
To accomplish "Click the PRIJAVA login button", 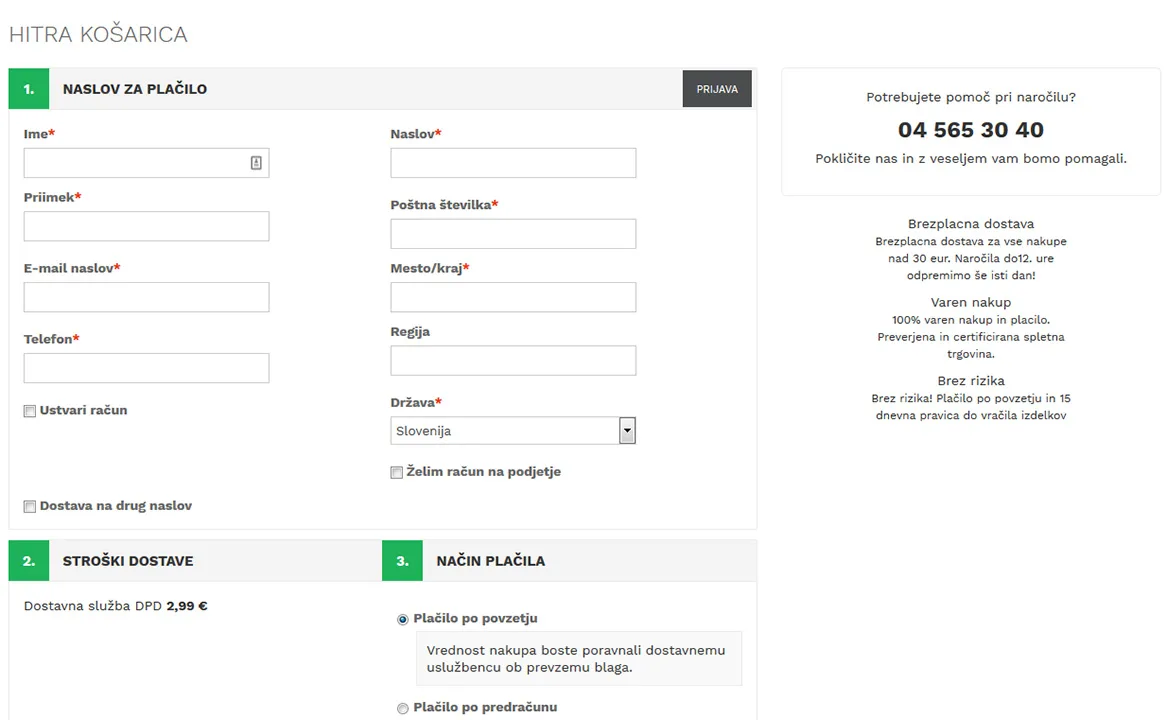I will pyautogui.click(x=717, y=89).
